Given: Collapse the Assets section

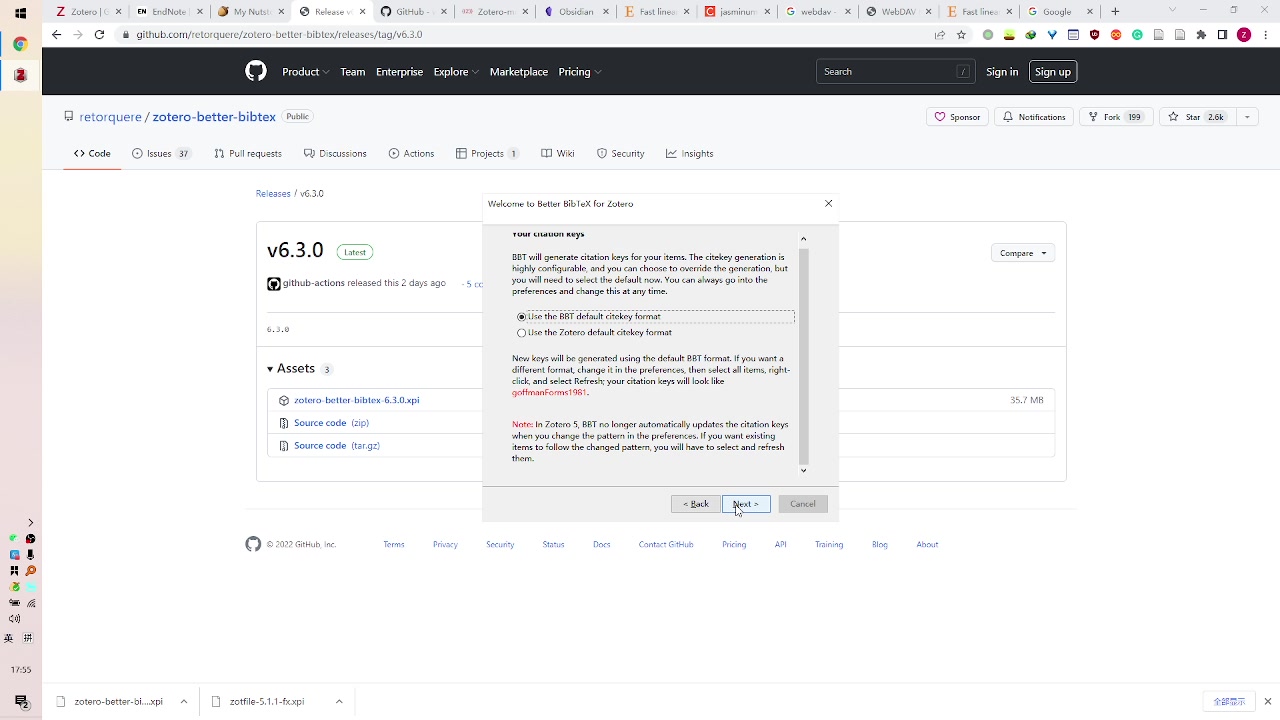Looking at the screenshot, I should [291, 369].
